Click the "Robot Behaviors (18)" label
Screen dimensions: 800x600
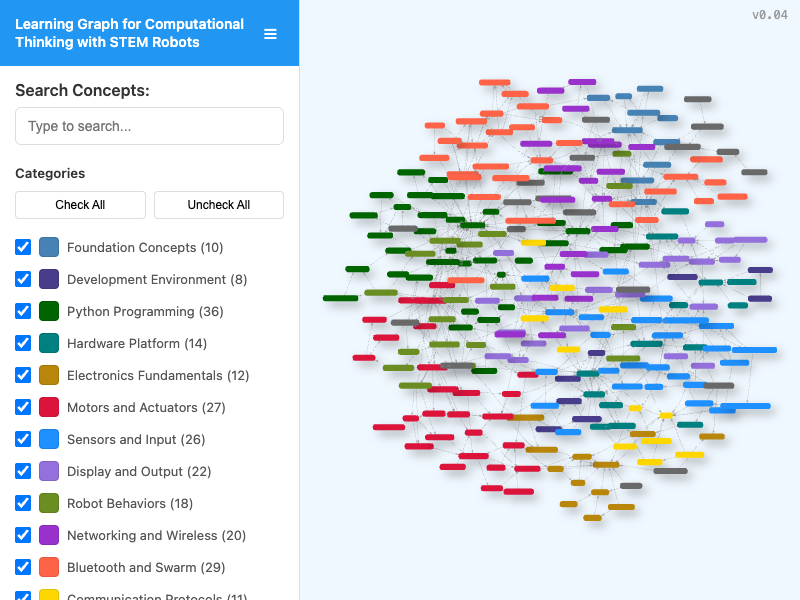pos(130,504)
